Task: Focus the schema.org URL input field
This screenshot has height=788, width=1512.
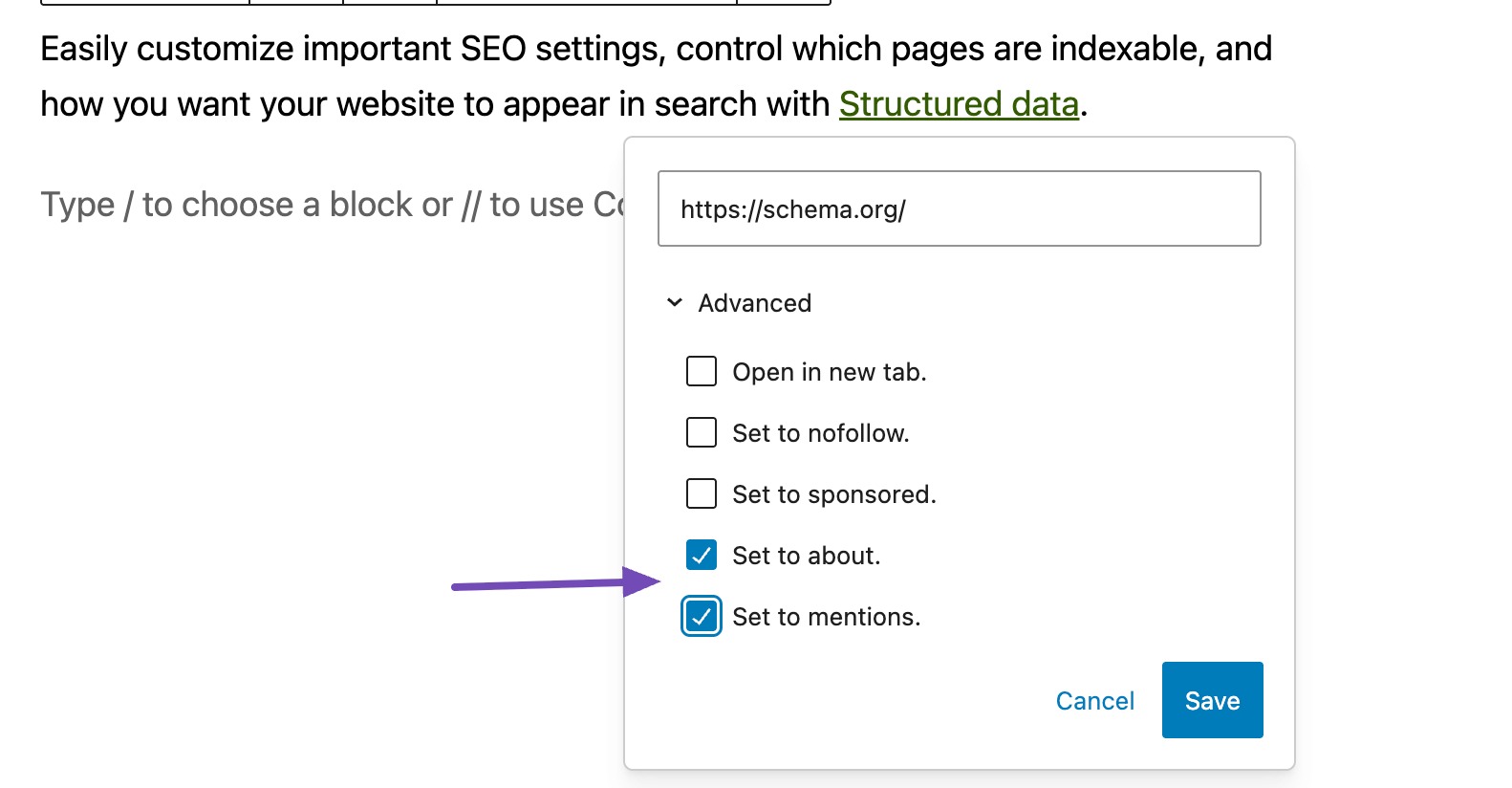Action: tap(959, 209)
